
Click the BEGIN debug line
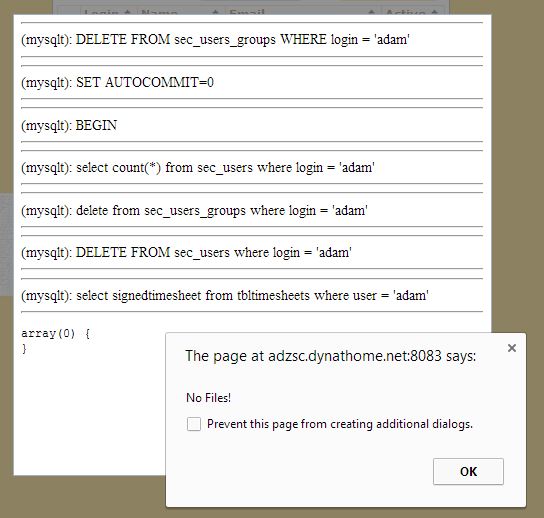69,126
